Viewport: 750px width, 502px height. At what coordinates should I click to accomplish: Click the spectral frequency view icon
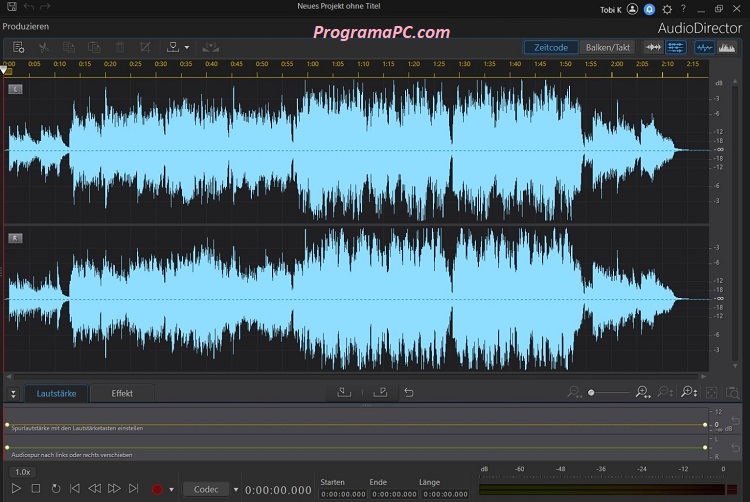(726, 47)
